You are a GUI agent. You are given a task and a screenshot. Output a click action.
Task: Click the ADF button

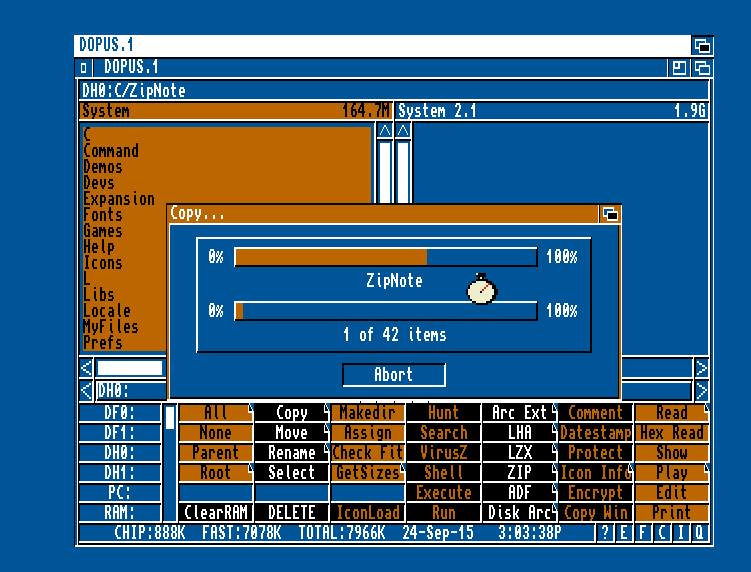(520, 492)
